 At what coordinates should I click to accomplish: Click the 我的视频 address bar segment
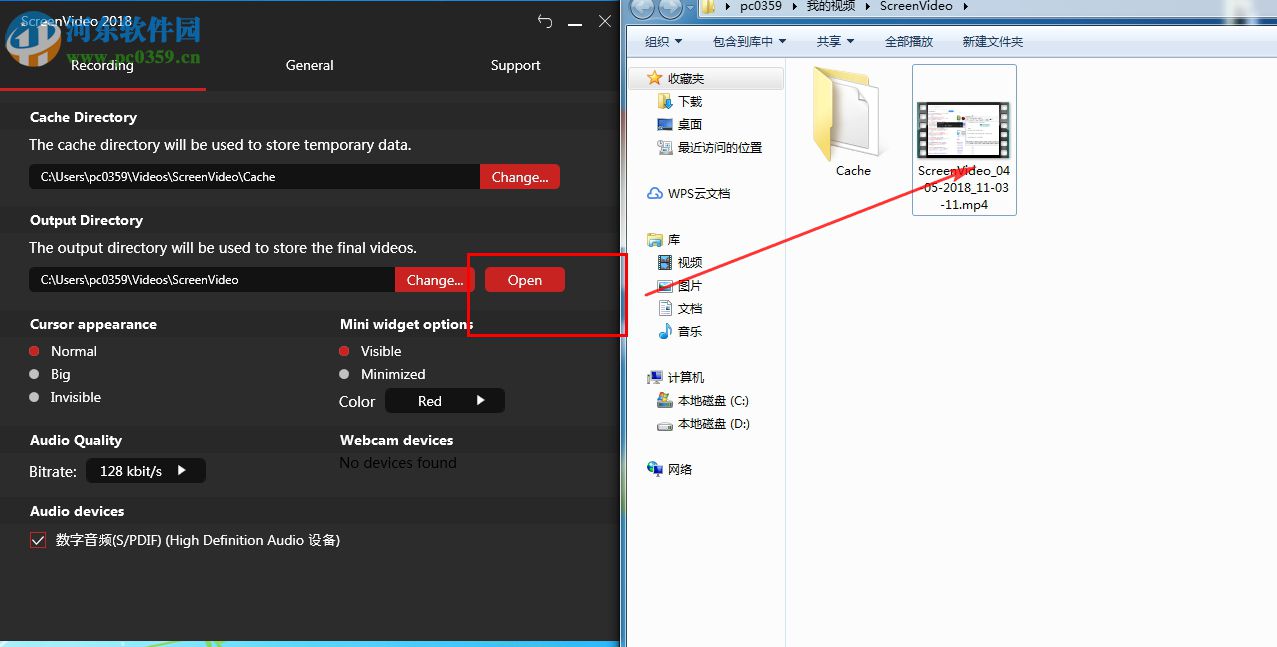pos(833,7)
